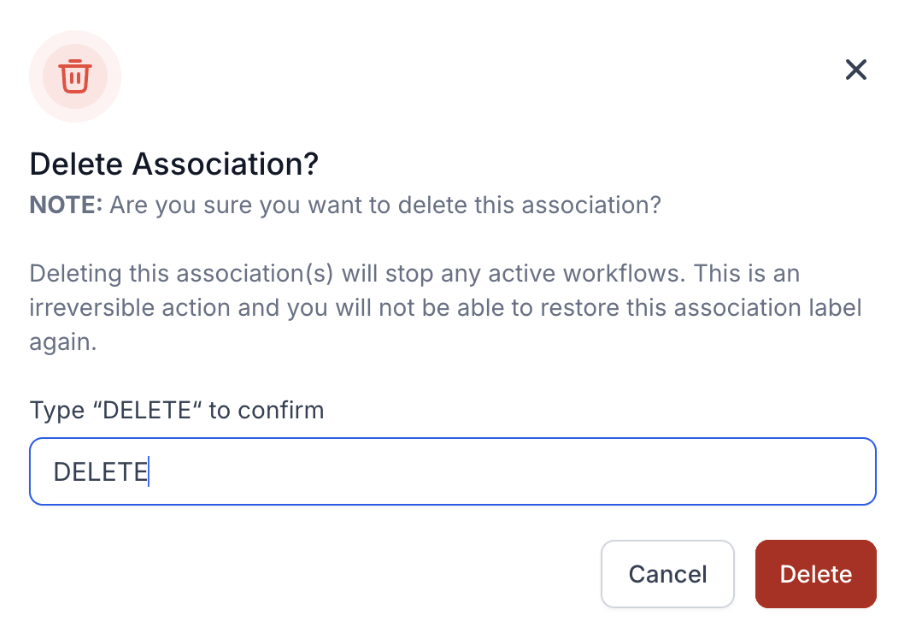Click the quoted "DELETE" word in the label
Viewport: 904px width, 640px height.
point(147,410)
